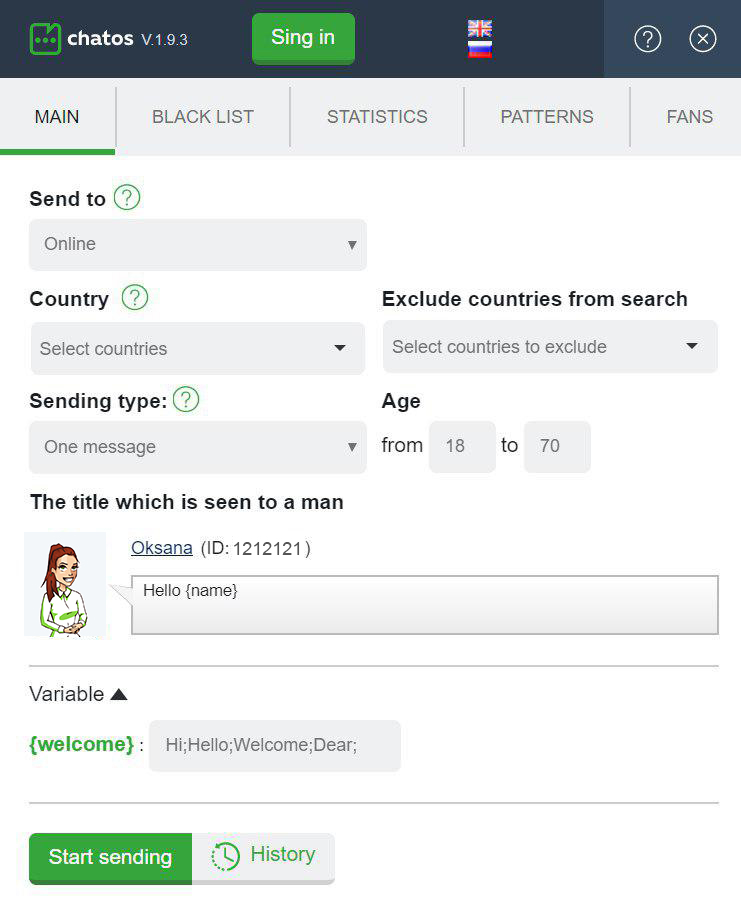
Task: Show help tooltip next to Country
Action: point(135,298)
